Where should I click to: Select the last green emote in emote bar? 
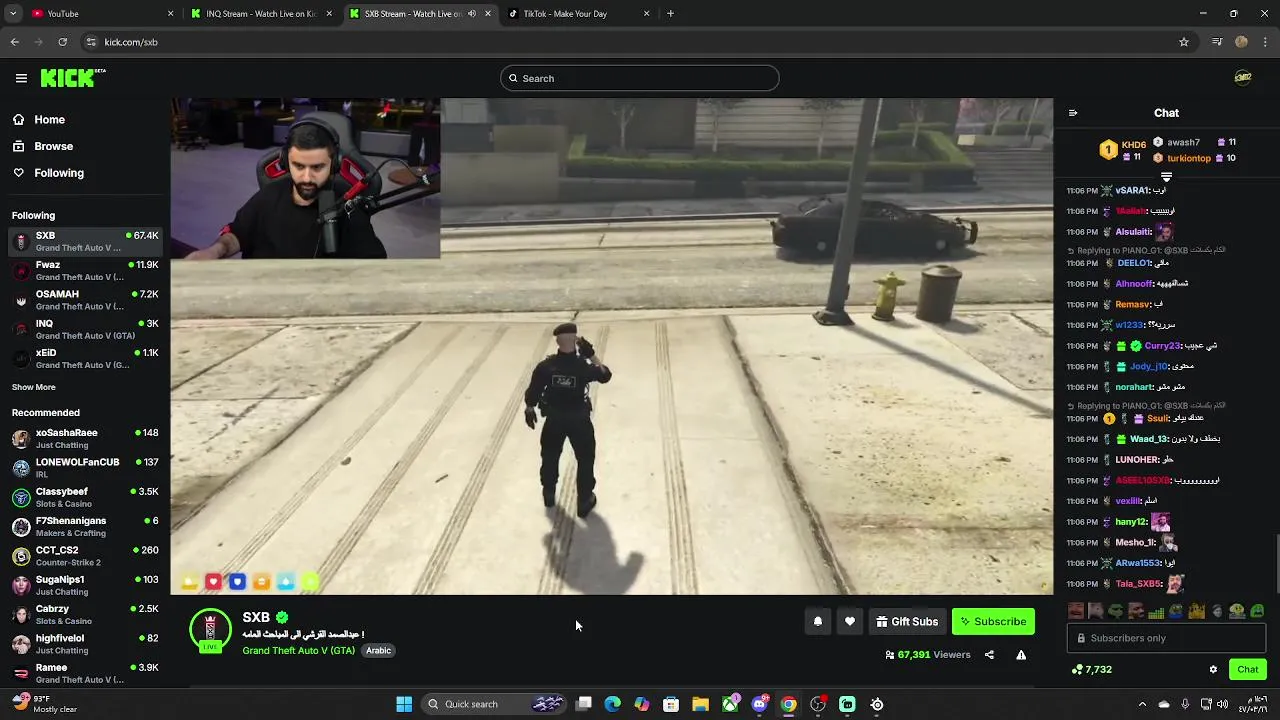pyautogui.click(x=1257, y=611)
